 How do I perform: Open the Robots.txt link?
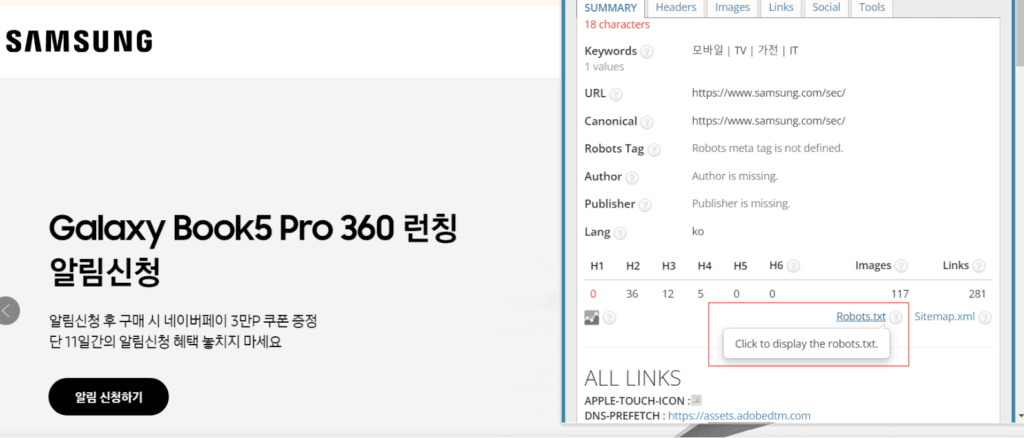861,317
